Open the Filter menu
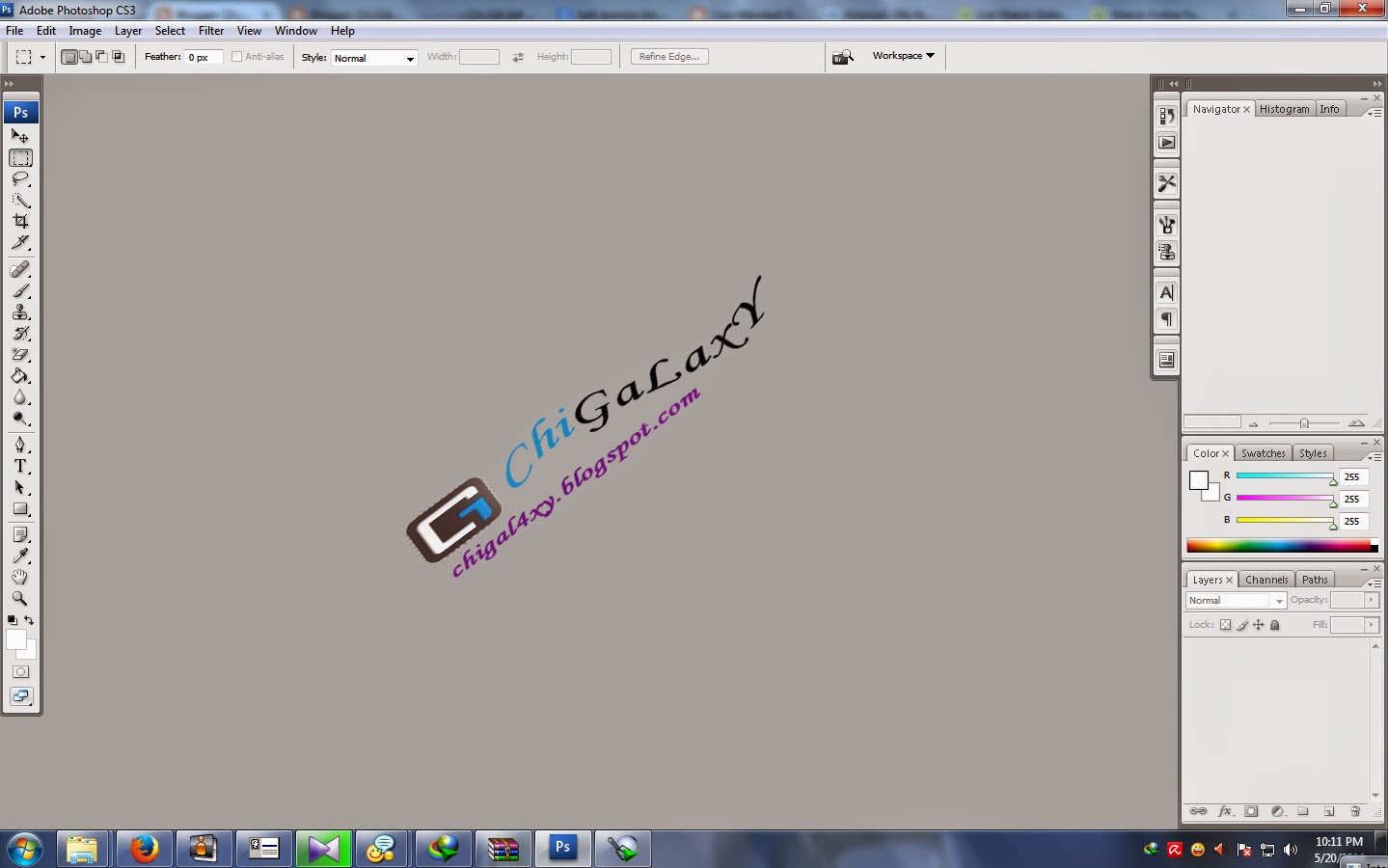 tap(211, 31)
